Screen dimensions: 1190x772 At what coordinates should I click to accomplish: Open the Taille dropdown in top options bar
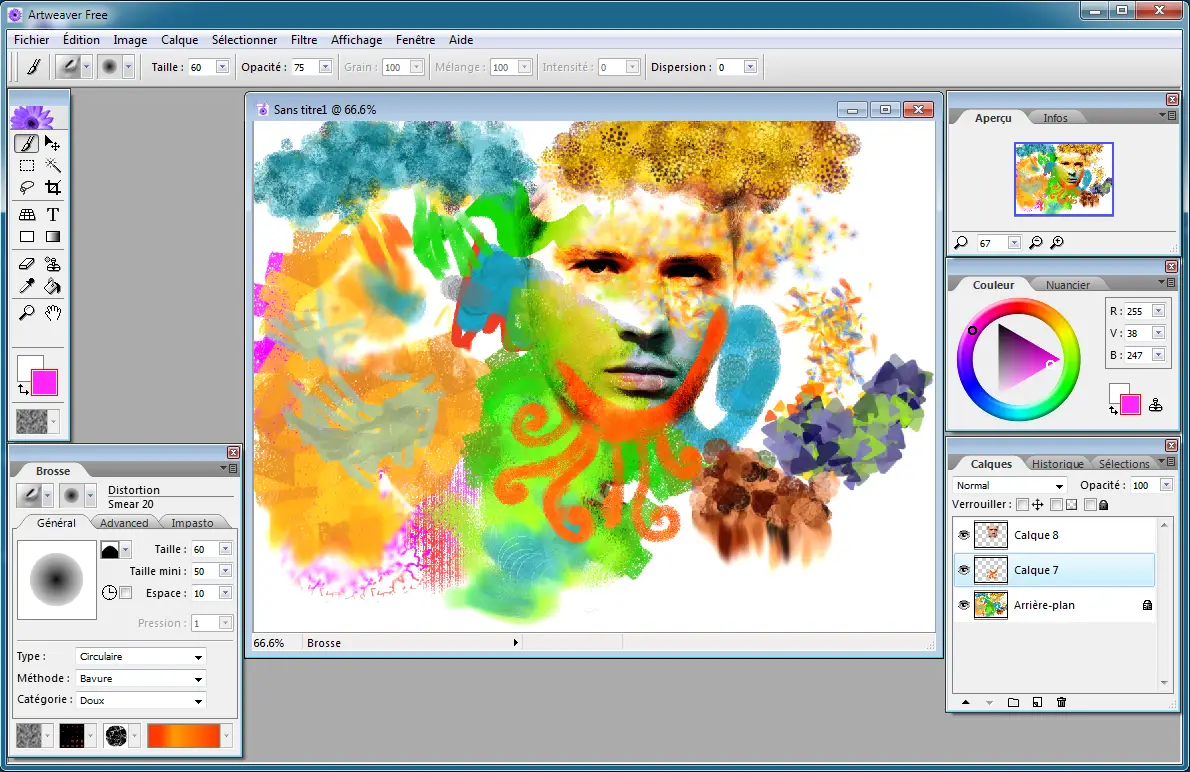[222, 67]
